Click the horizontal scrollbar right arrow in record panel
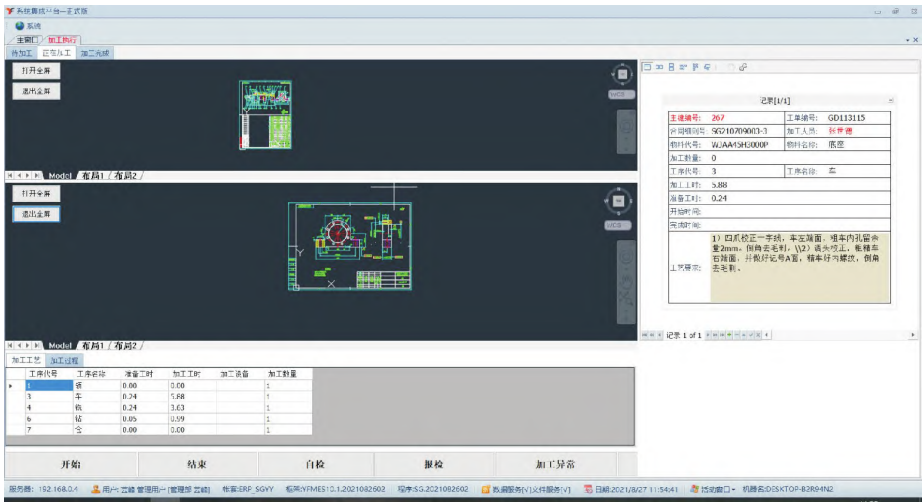The height and width of the screenshot is (504, 924). click(x=911, y=334)
